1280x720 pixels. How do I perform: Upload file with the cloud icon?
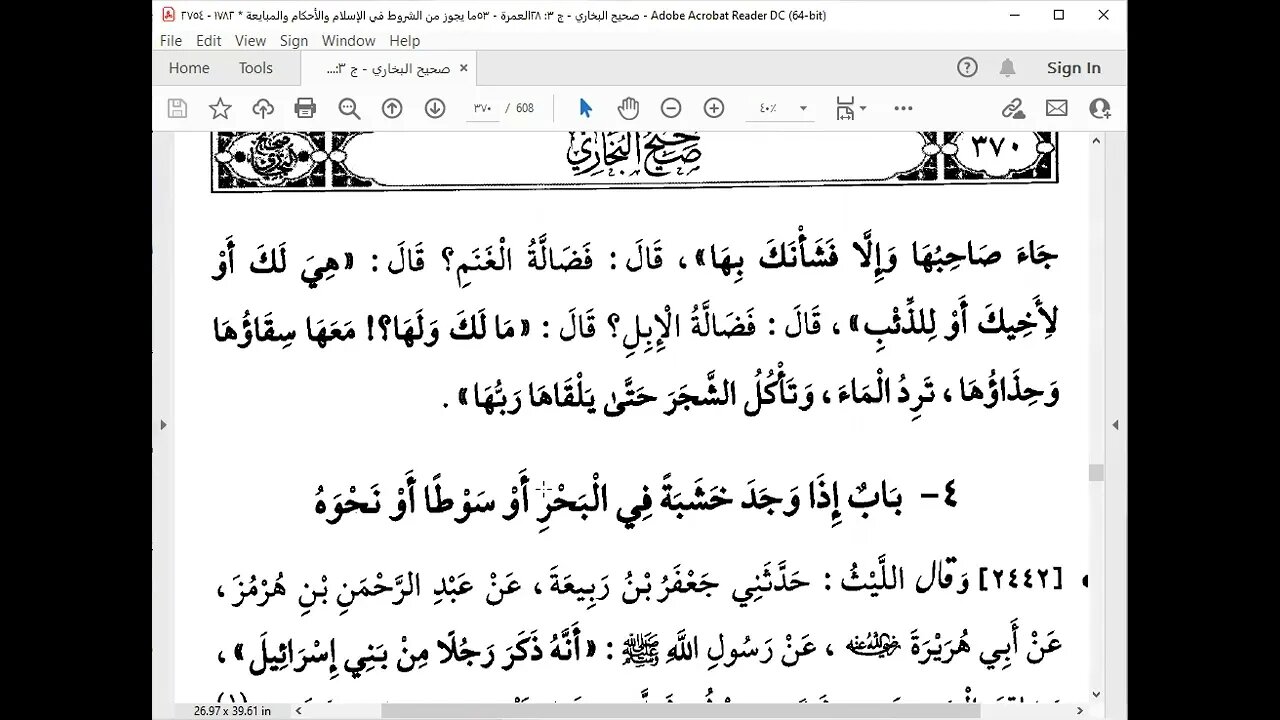coord(263,108)
